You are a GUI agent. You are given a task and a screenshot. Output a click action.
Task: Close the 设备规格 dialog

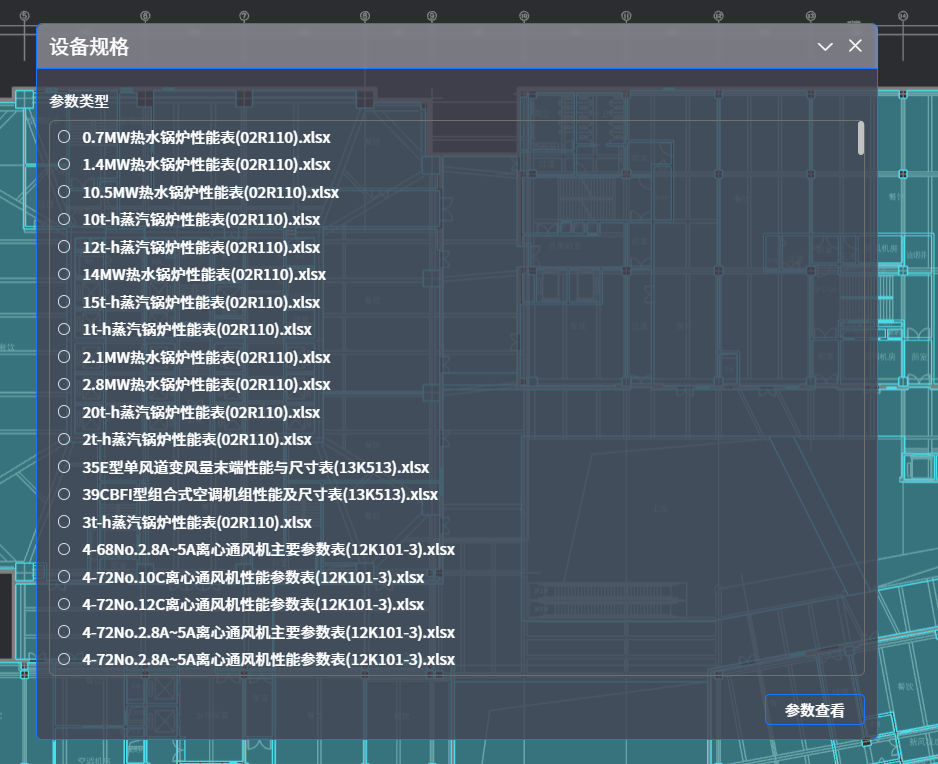click(855, 46)
